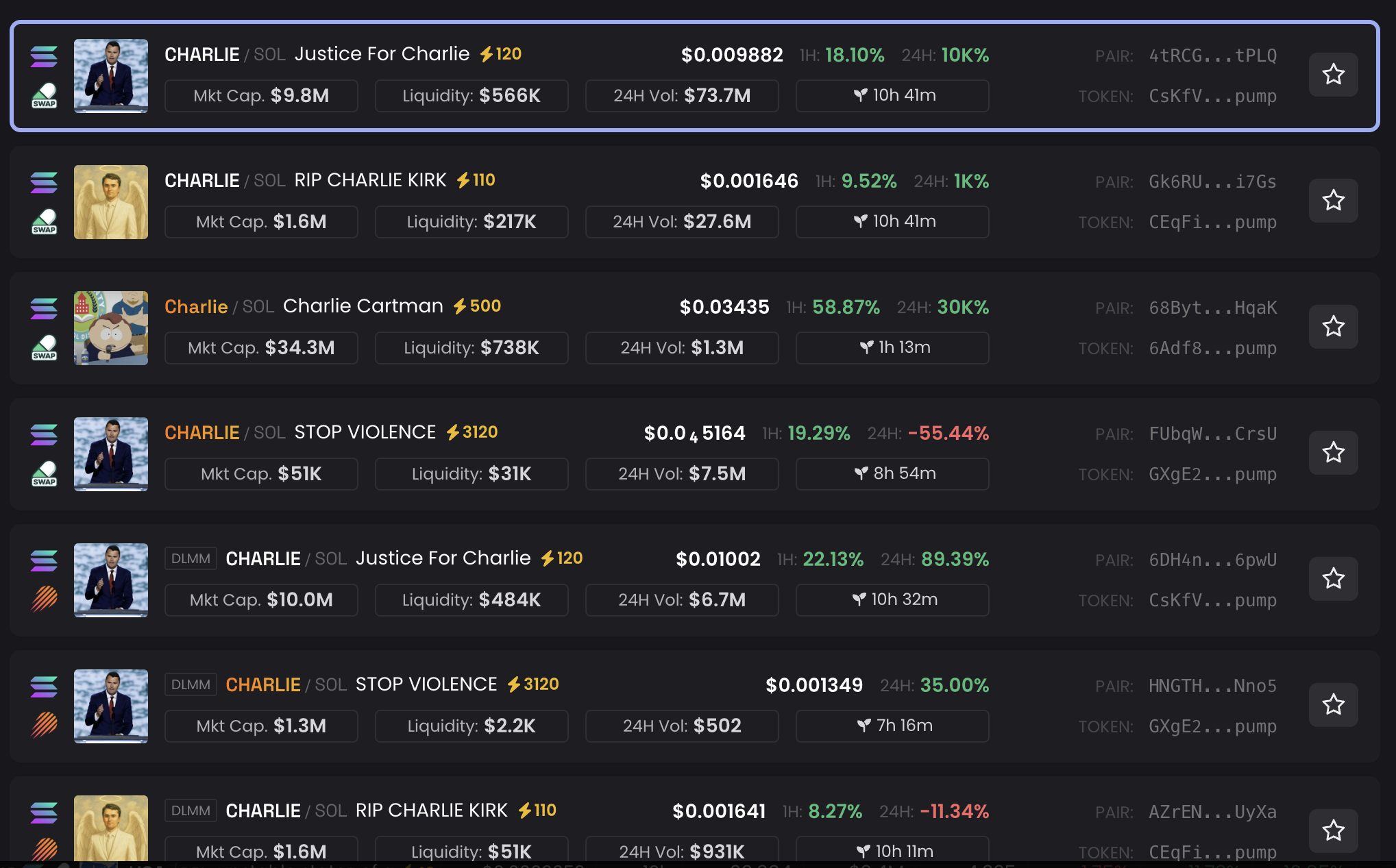Click the Mkt Cap $34.3M box

(x=261, y=348)
